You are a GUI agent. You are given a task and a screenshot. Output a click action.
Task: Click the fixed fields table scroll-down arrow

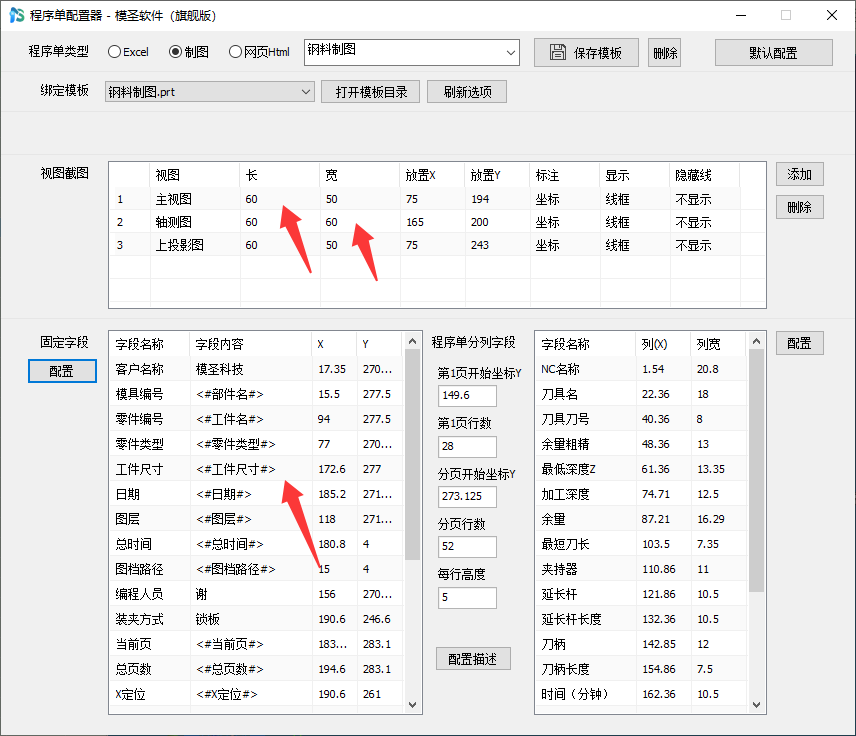point(413,705)
